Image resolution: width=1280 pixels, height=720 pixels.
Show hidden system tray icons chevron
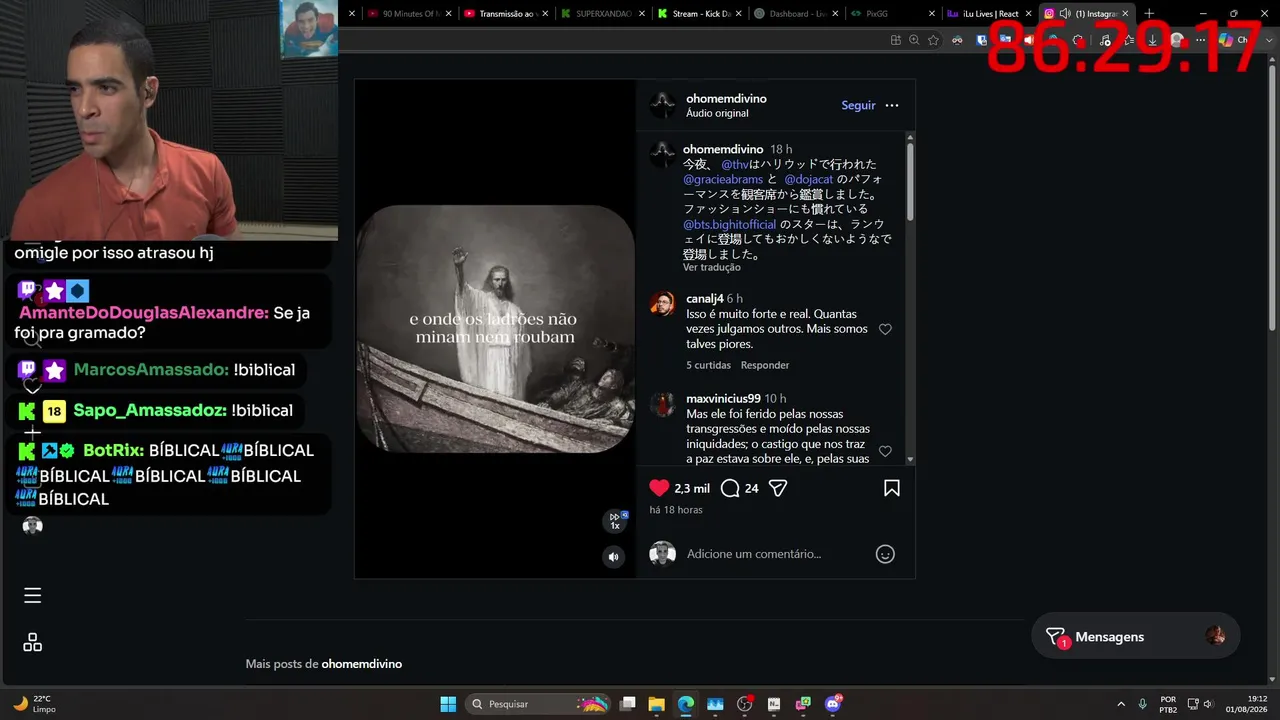(x=1120, y=704)
